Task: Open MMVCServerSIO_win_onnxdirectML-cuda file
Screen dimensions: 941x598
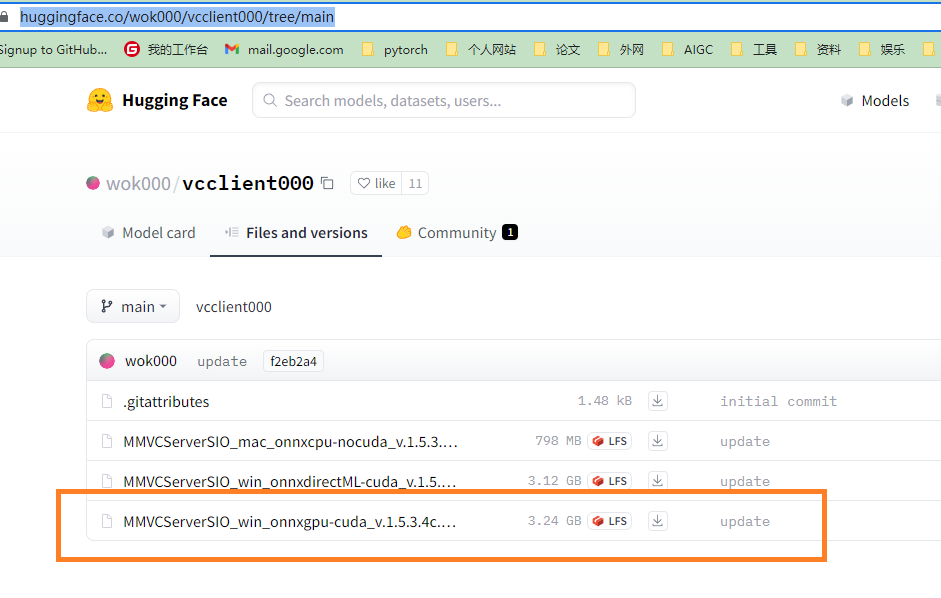Action: (x=290, y=482)
